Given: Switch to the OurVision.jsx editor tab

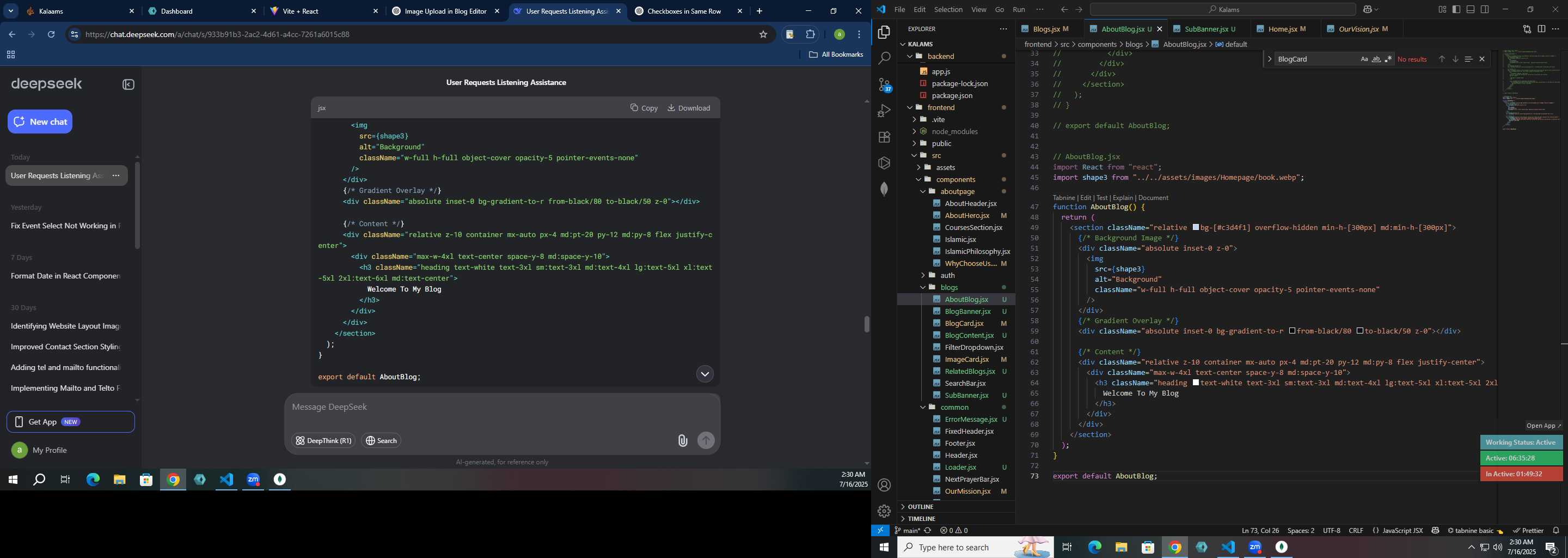Looking at the screenshot, I should click(x=1362, y=29).
